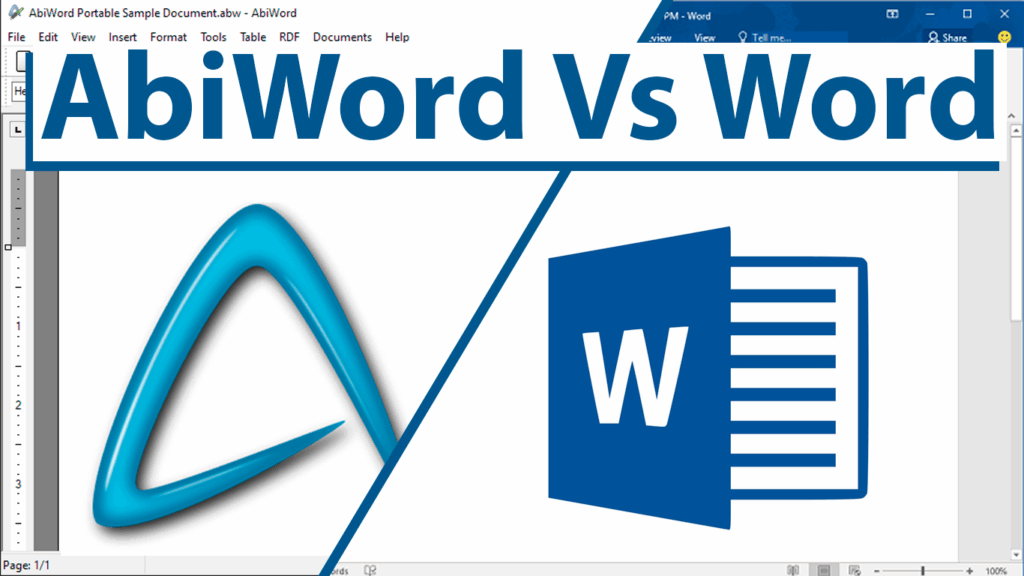Image resolution: width=1024 pixels, height=576 pixels.
Task: Click the zoom out minus button
Action: pyautogui.click(x=877, y=570)
